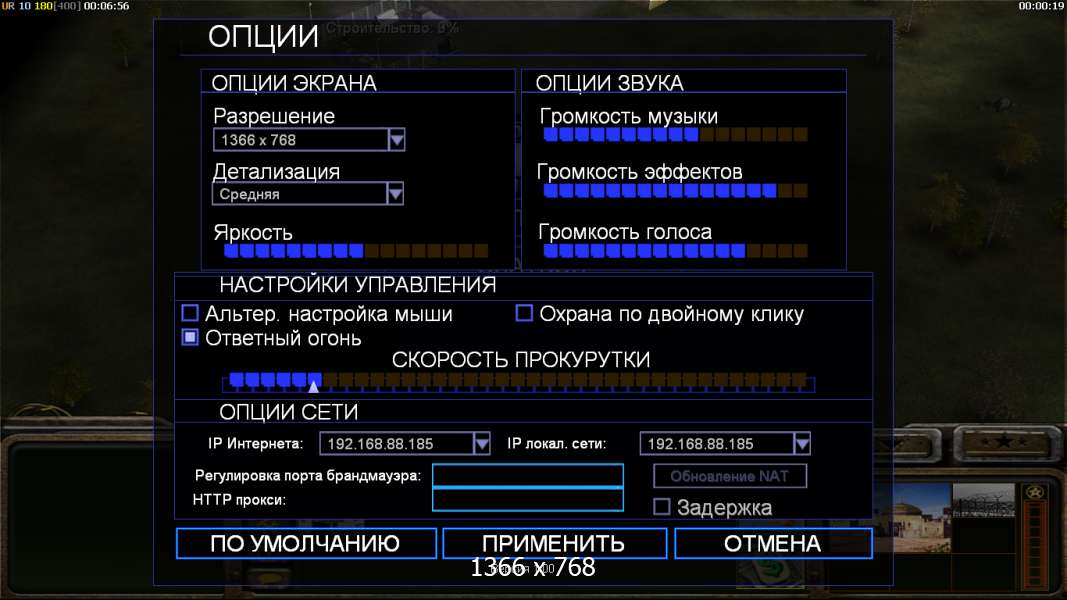Image resolution: width=1067 pixels, height=600 pixels.
Task: Click the ОПЦИИ ЭКРАНА section header
Action: pyautogui.click(x=294, y=83)
